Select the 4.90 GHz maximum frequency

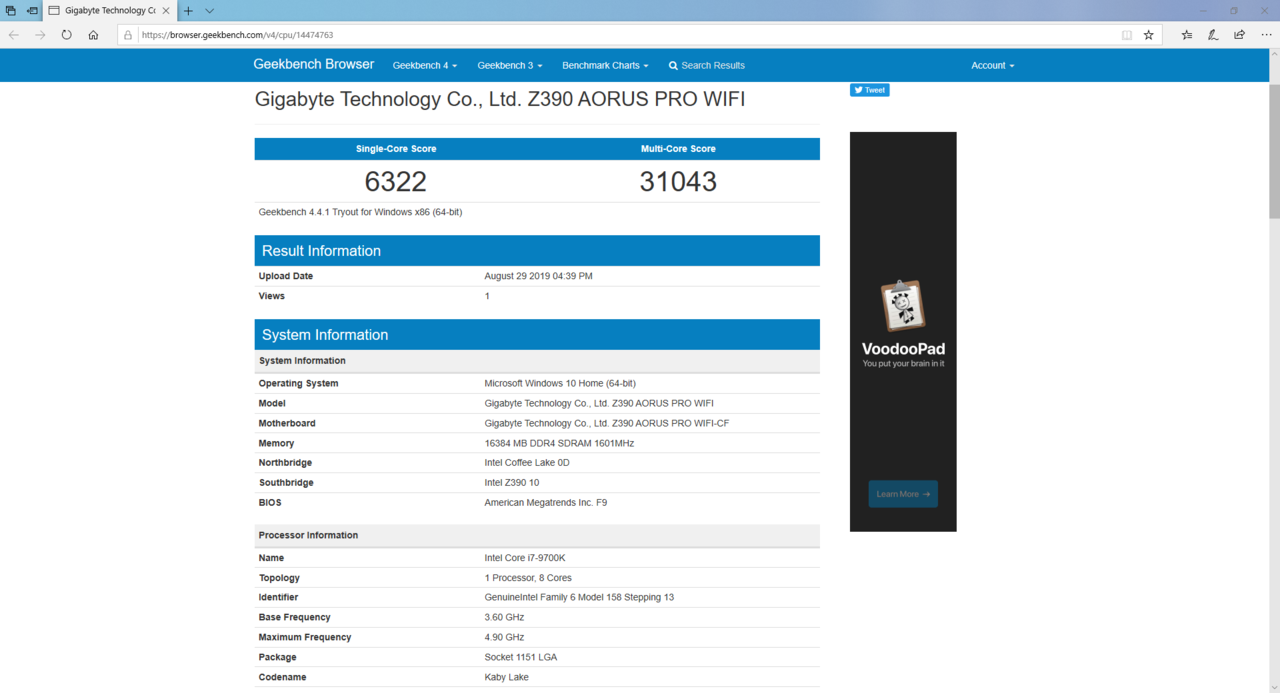point(505,637)
